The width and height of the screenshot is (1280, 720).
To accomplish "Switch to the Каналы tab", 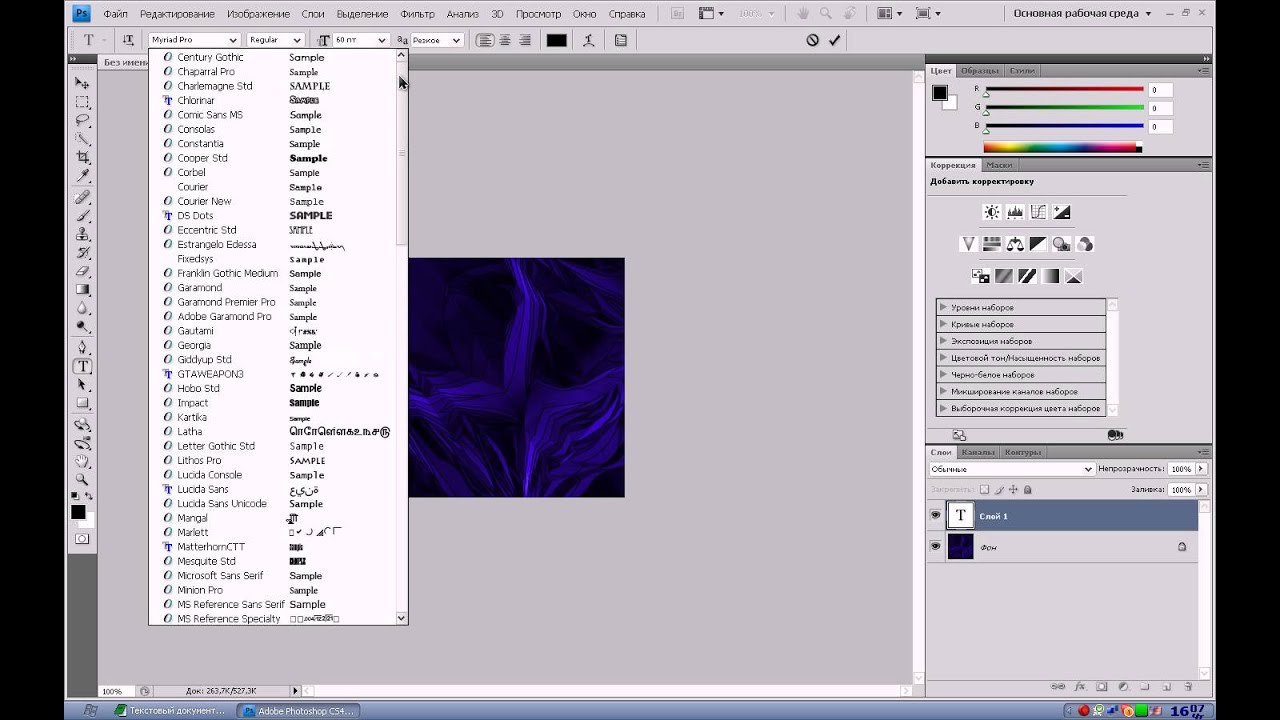I will (978, 452).
